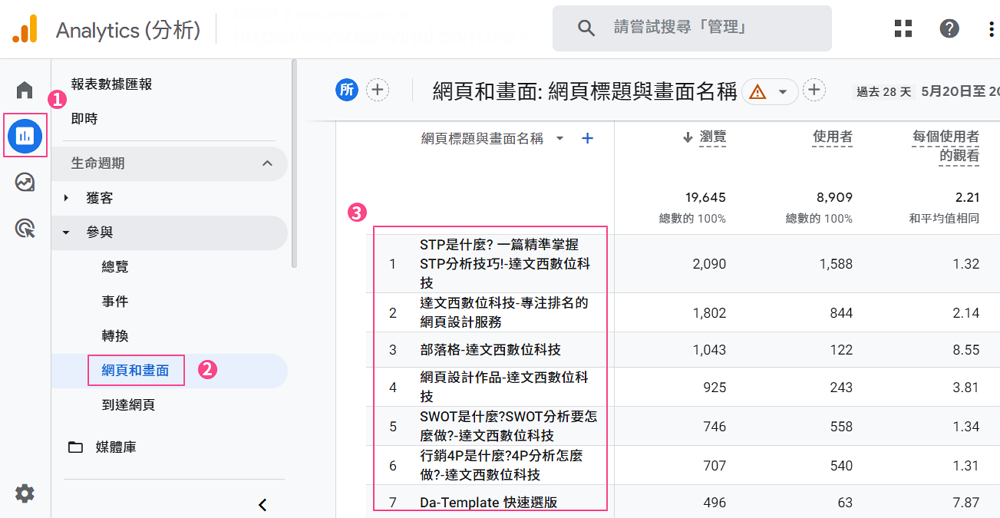Click views cell 707
This screenshot has height=518, width=1000.
tap(714, 466)
